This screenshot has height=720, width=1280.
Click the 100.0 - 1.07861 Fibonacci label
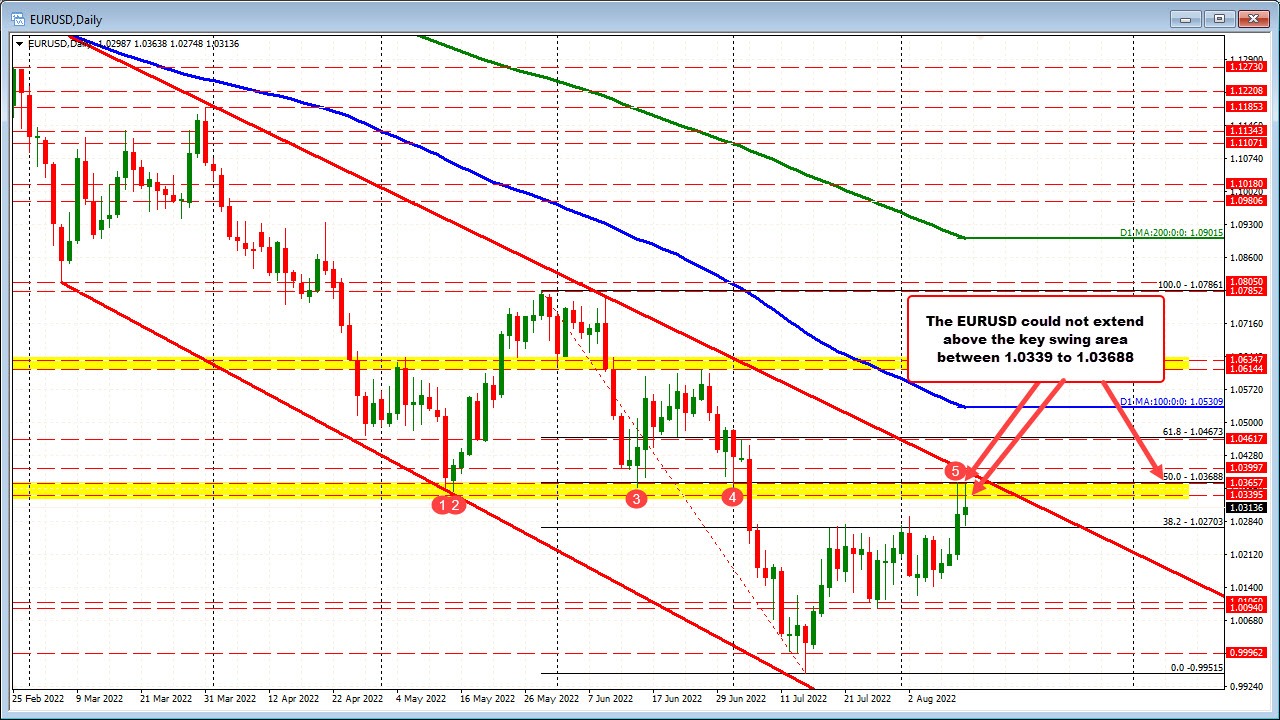pyautogui.click(x=1190, y=285)
